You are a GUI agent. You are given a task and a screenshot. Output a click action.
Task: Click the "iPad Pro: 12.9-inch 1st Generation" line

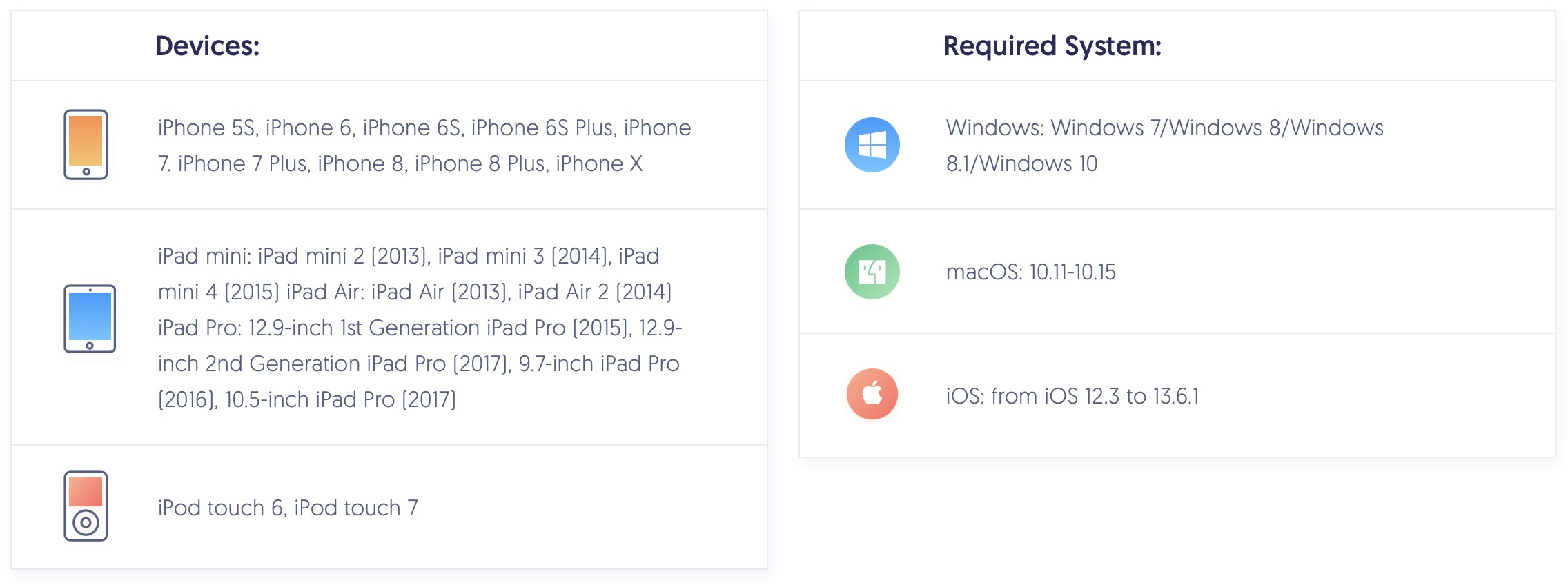click(x=420, y=328)
